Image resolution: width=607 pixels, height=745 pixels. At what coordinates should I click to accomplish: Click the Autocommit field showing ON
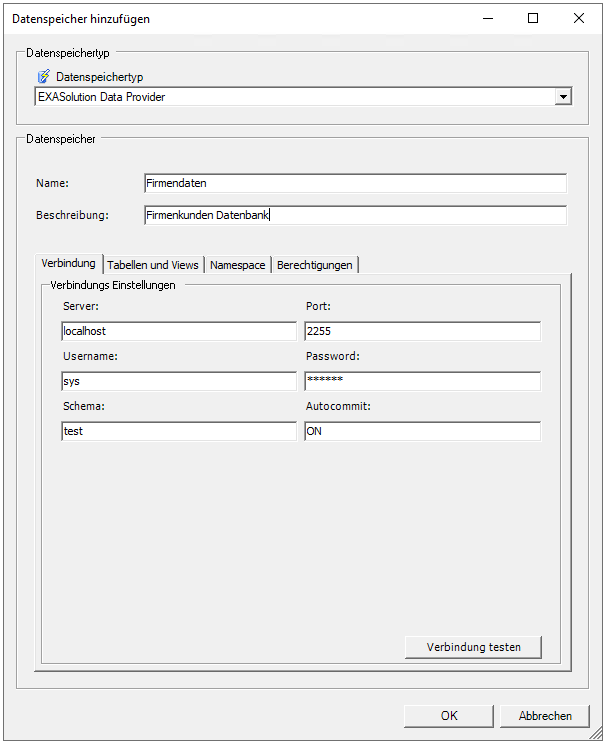click(422, 431)
